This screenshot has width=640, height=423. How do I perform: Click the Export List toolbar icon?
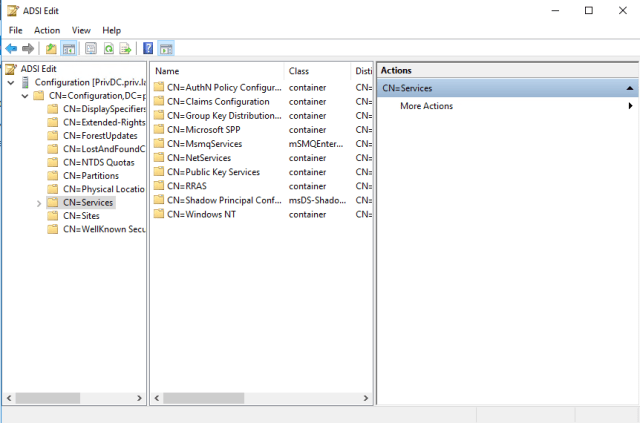pos(125,48)
